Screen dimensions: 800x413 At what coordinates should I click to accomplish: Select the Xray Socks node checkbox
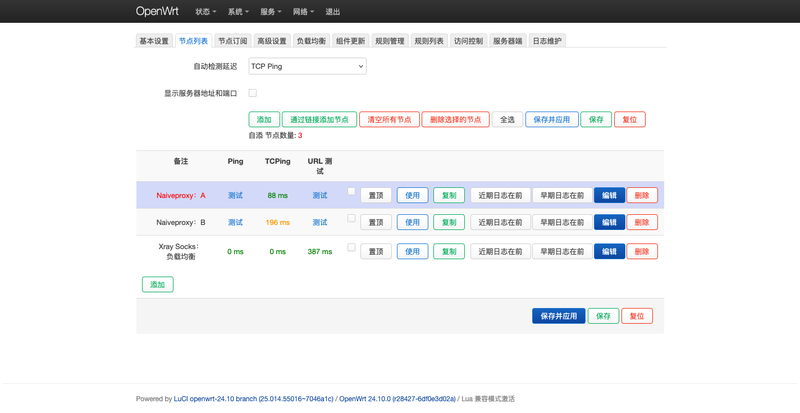pos(351,247)
